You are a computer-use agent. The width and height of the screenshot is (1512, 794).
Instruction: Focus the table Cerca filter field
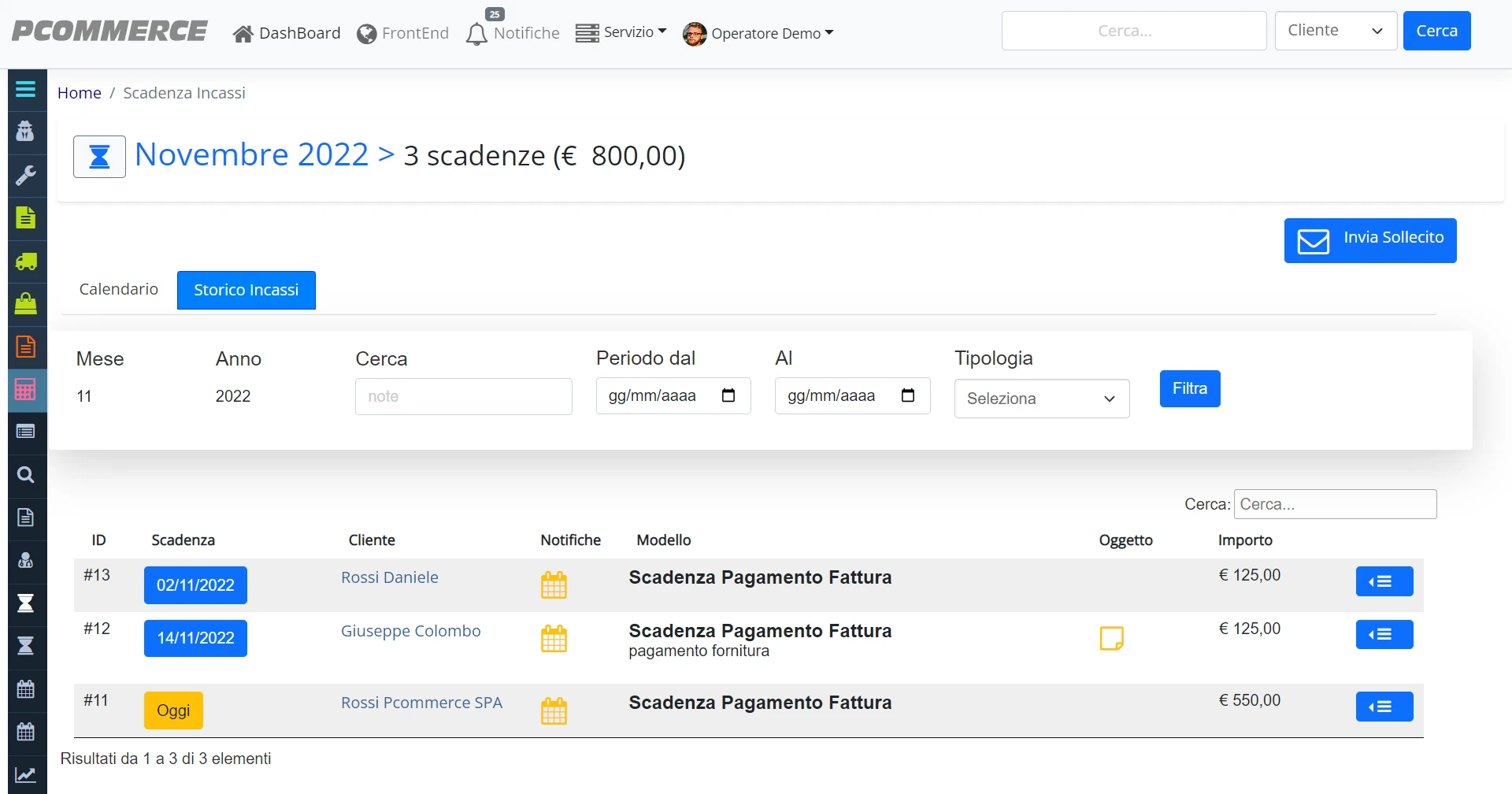coord(1335,504)
